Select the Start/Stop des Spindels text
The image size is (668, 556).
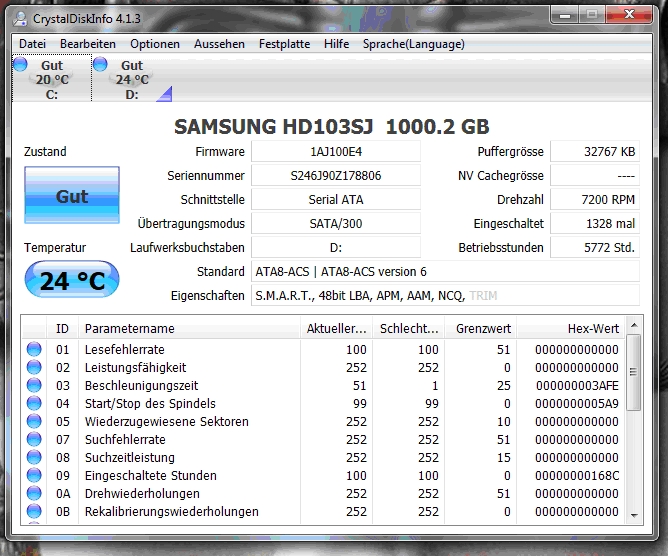(150, 403)
